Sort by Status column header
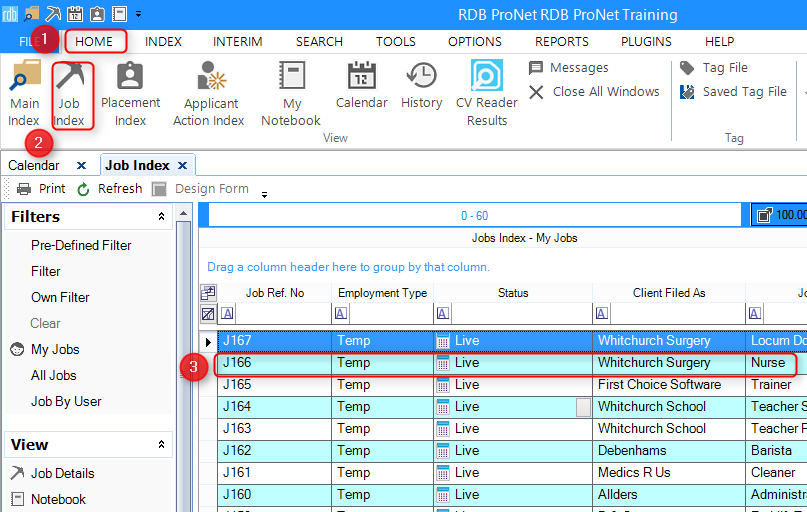807x512 pixels. point(513,293)
